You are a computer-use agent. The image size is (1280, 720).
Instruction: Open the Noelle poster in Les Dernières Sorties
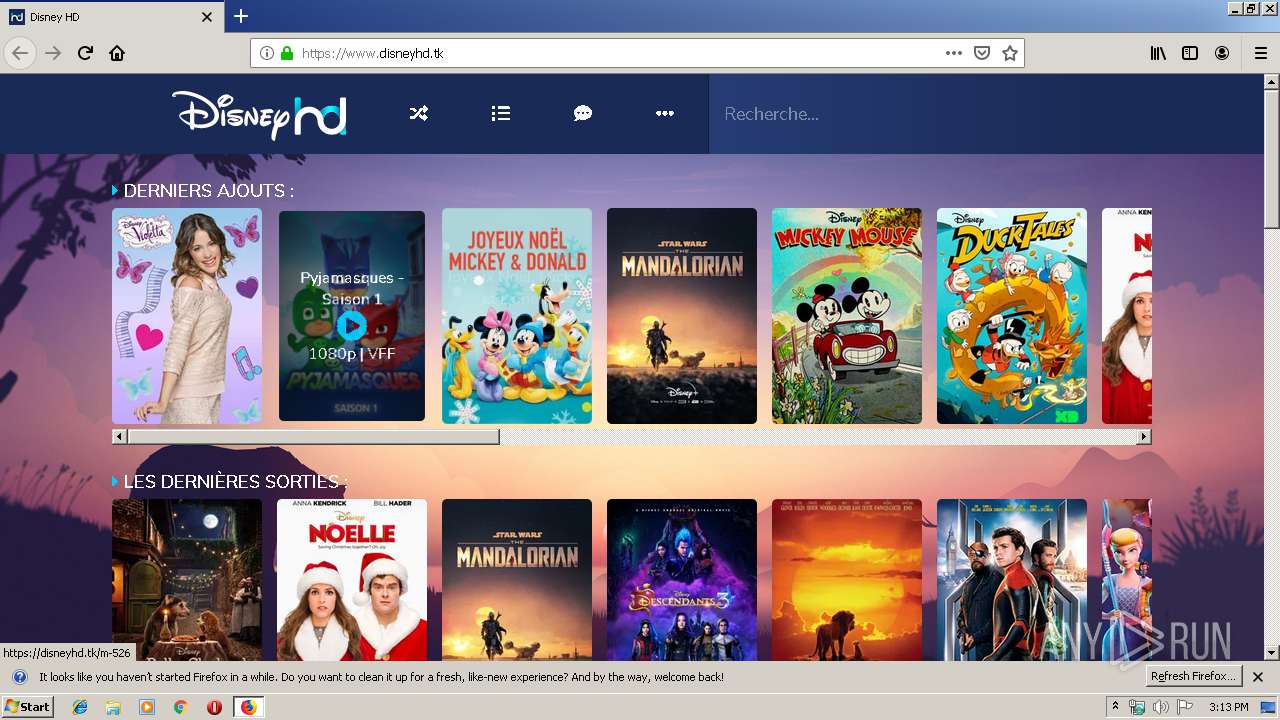point(352,580)
